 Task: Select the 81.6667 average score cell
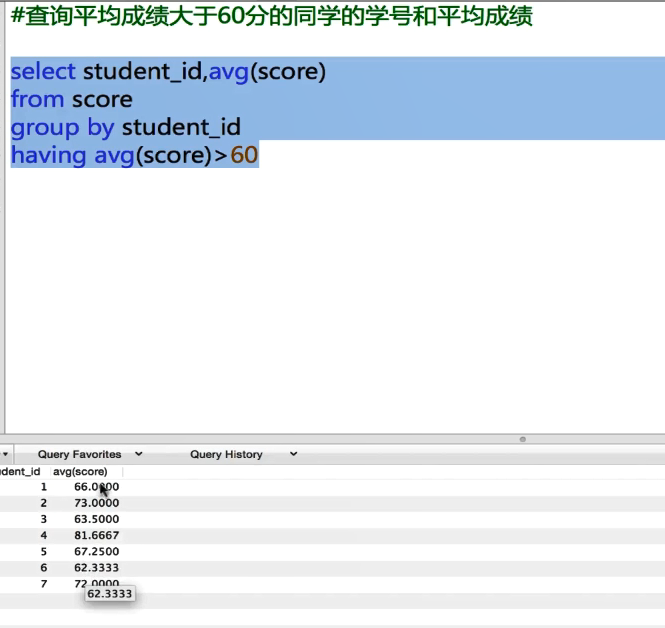(96, 535)
